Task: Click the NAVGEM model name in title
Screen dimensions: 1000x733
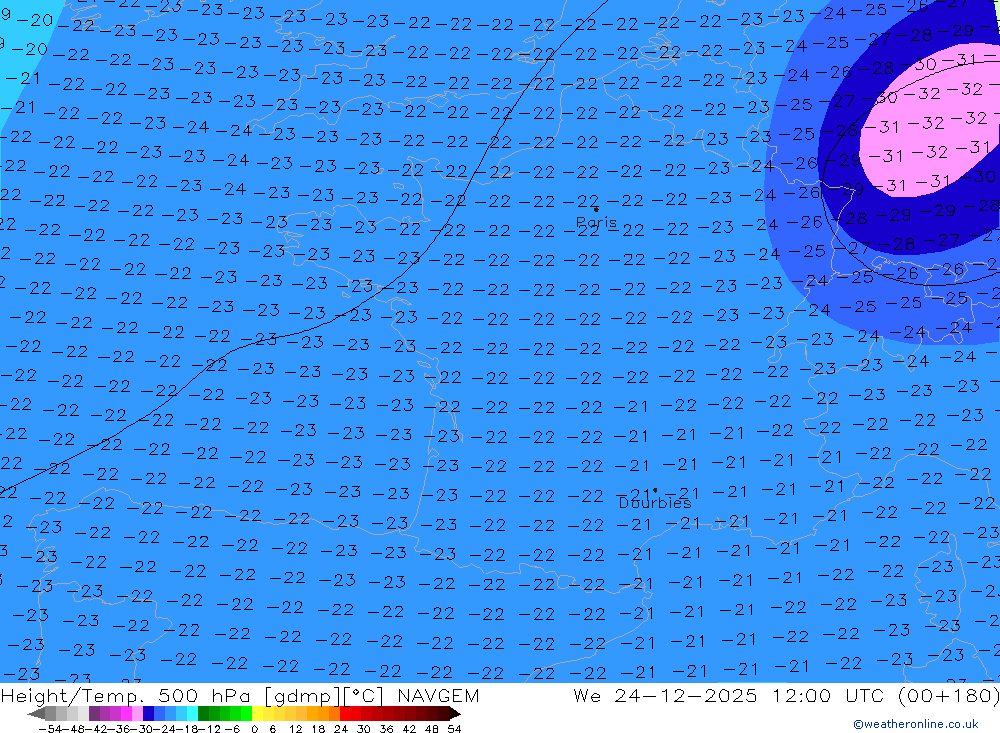Action: coord(435,696)
